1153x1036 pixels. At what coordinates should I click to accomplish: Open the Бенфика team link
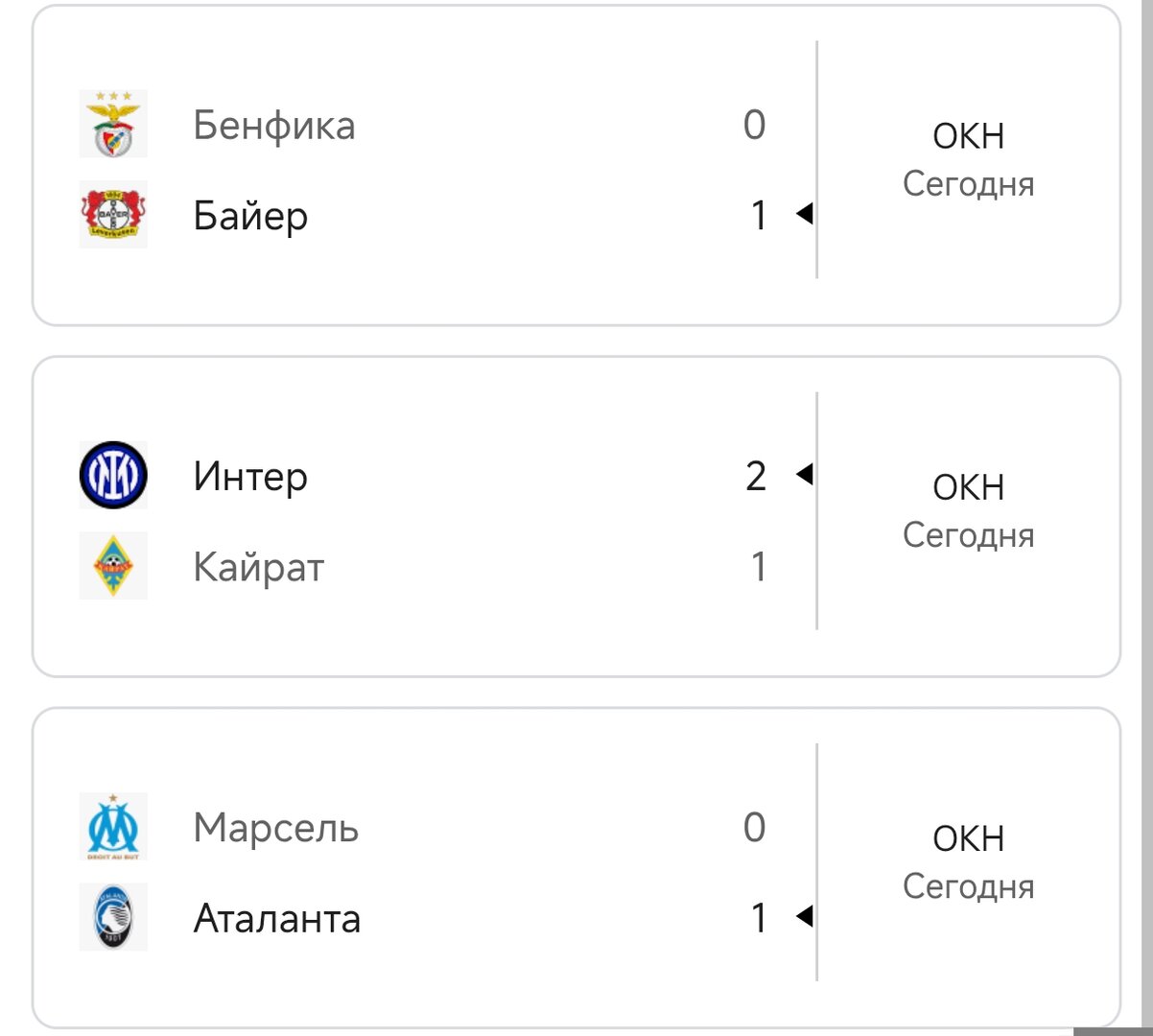coord(274,126)
